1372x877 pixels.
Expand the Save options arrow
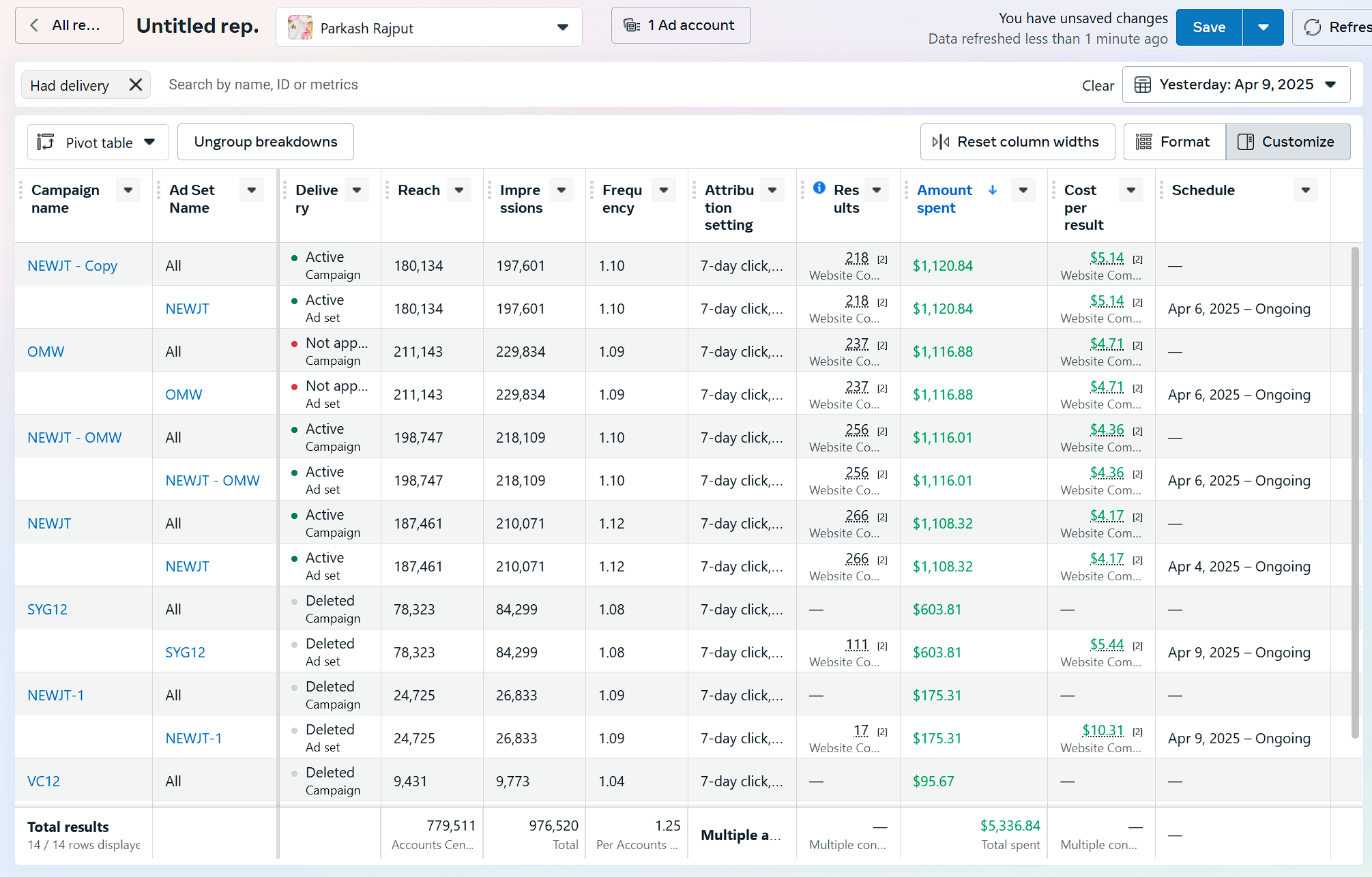1263,27
